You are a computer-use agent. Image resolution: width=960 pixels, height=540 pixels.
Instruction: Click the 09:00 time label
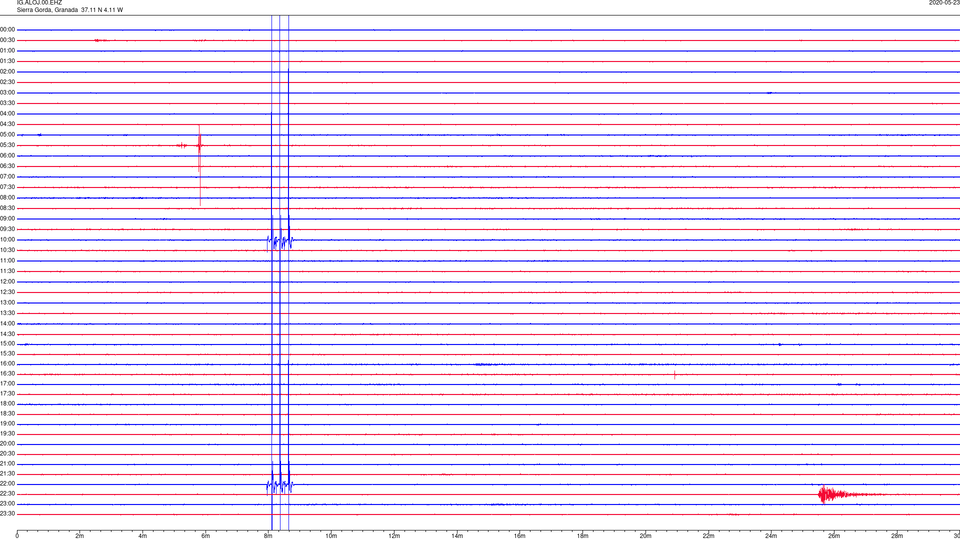7,219
